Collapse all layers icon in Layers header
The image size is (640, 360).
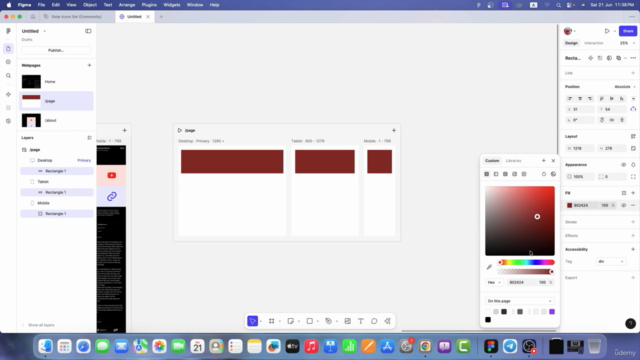pos(89,138)
